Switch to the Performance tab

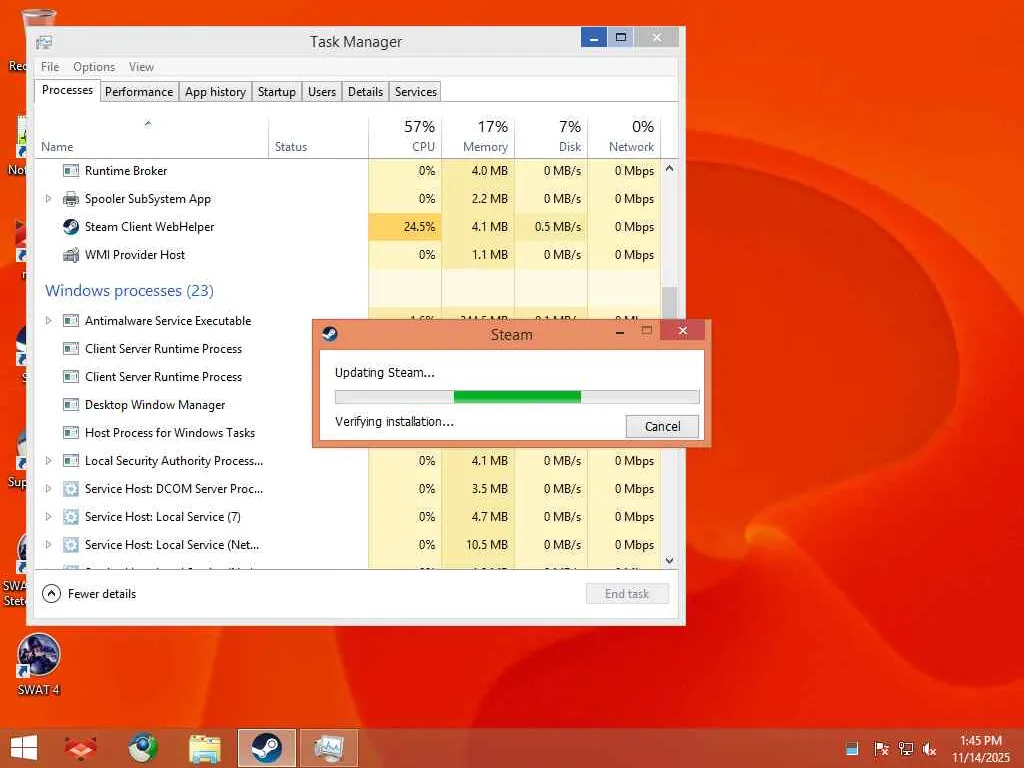click(139, 92)
